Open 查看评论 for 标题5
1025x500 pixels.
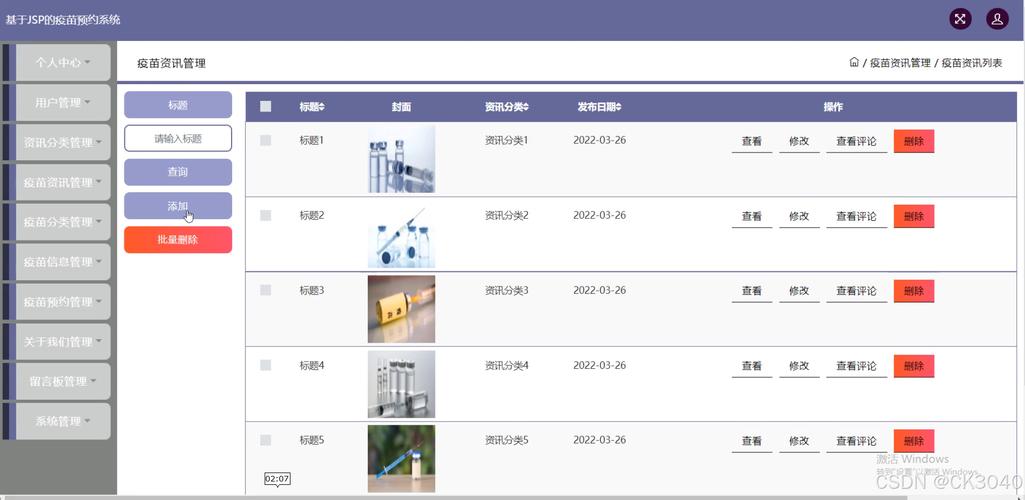[856, 441]
